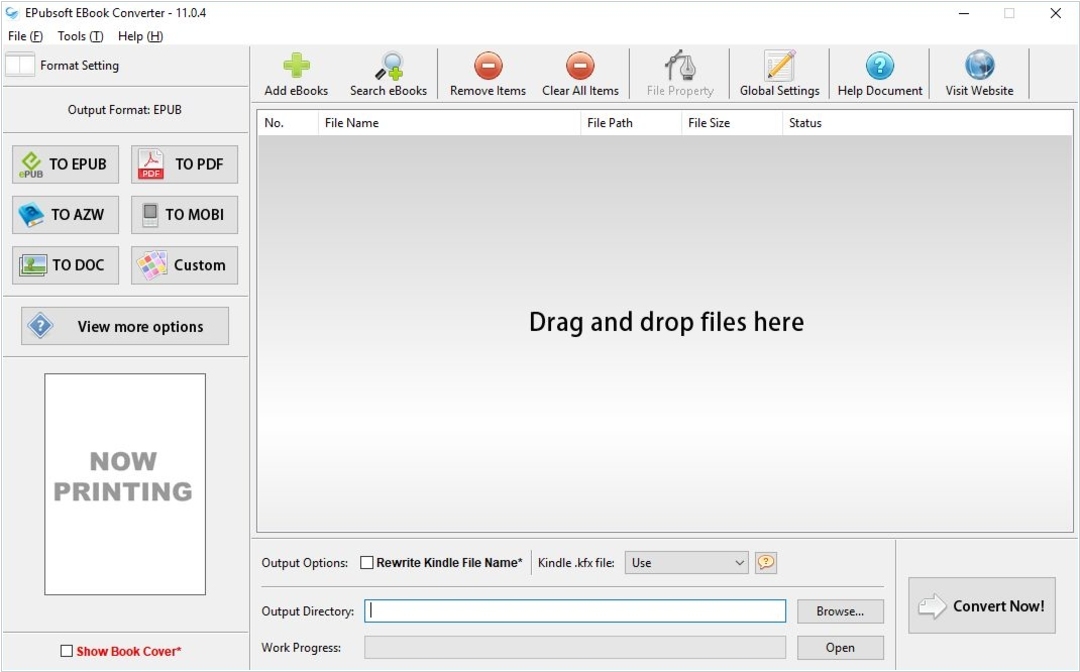
Task: Click the Remove Items icon
Action: (488, 68)
